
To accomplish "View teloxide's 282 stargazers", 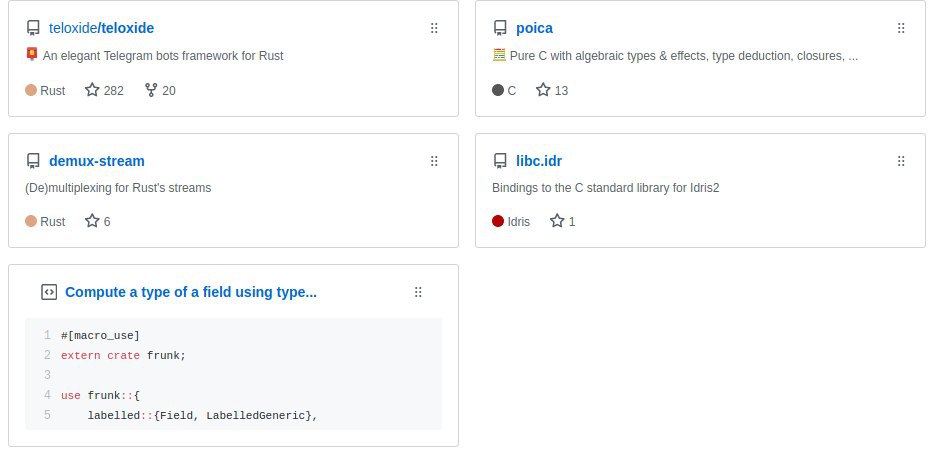I will coord(104,90).
